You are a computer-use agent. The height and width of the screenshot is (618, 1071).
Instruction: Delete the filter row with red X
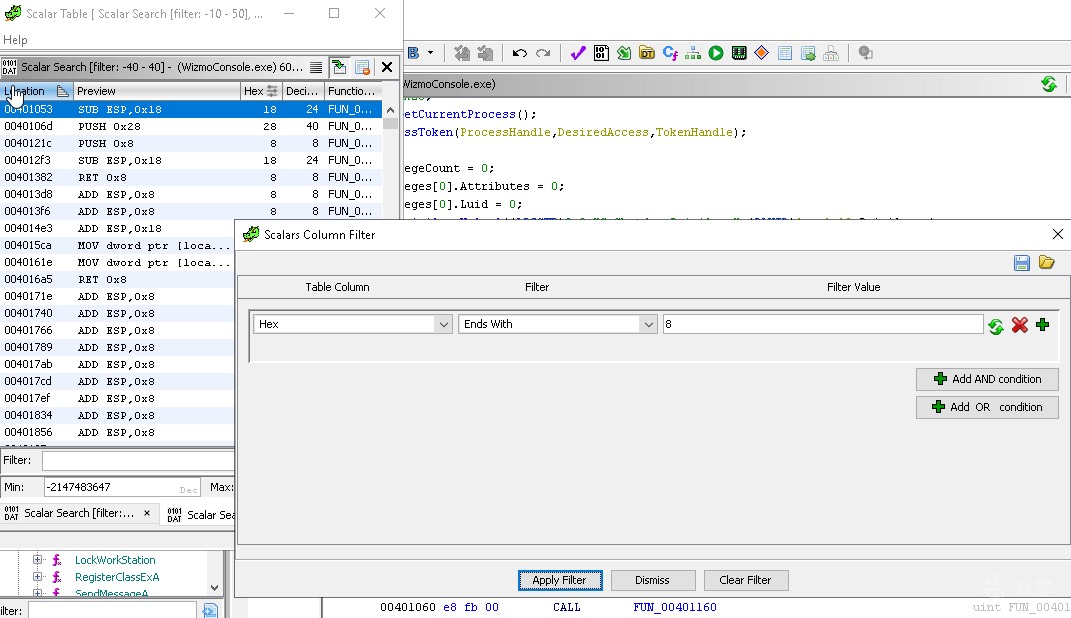(x=1019, y=325)
